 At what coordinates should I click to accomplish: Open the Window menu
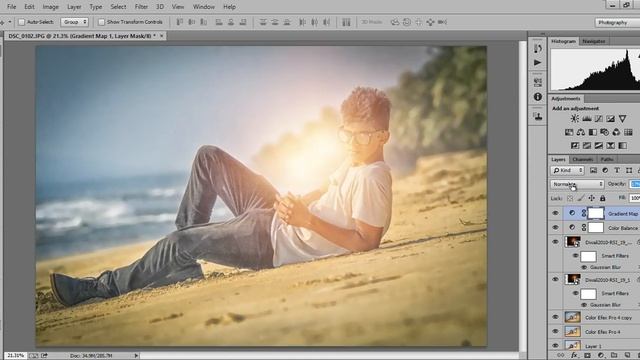pyautogui.click(x=204, y=7)
